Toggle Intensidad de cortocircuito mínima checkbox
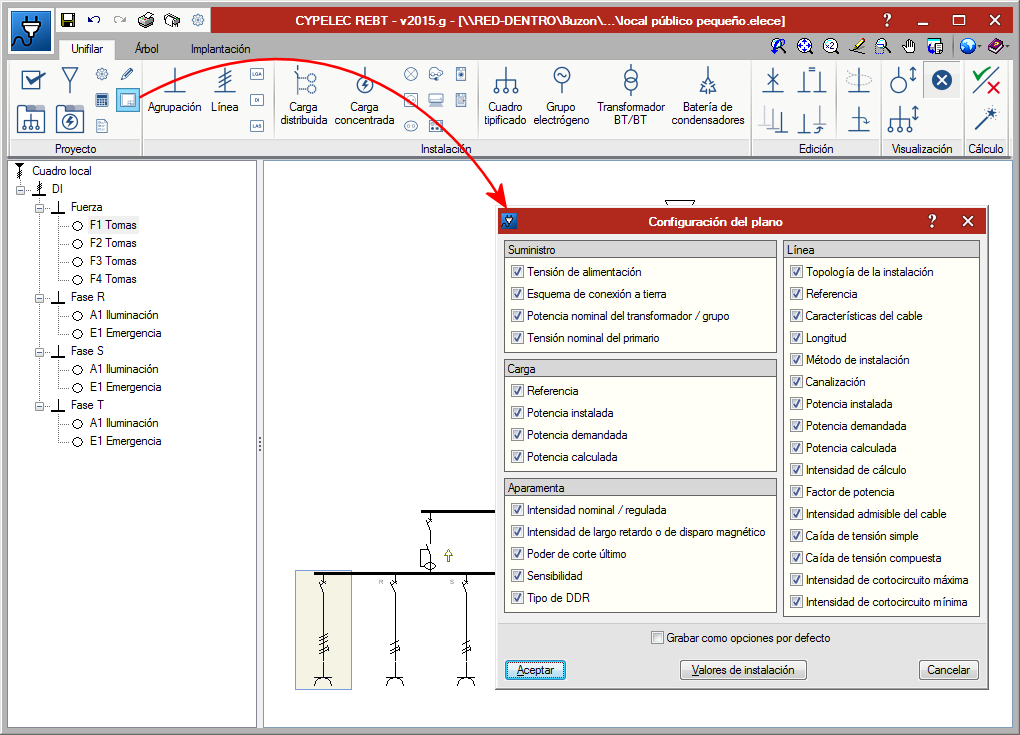Image resolution: width=1020 pixels, height=735 pixels. (796, 601)
